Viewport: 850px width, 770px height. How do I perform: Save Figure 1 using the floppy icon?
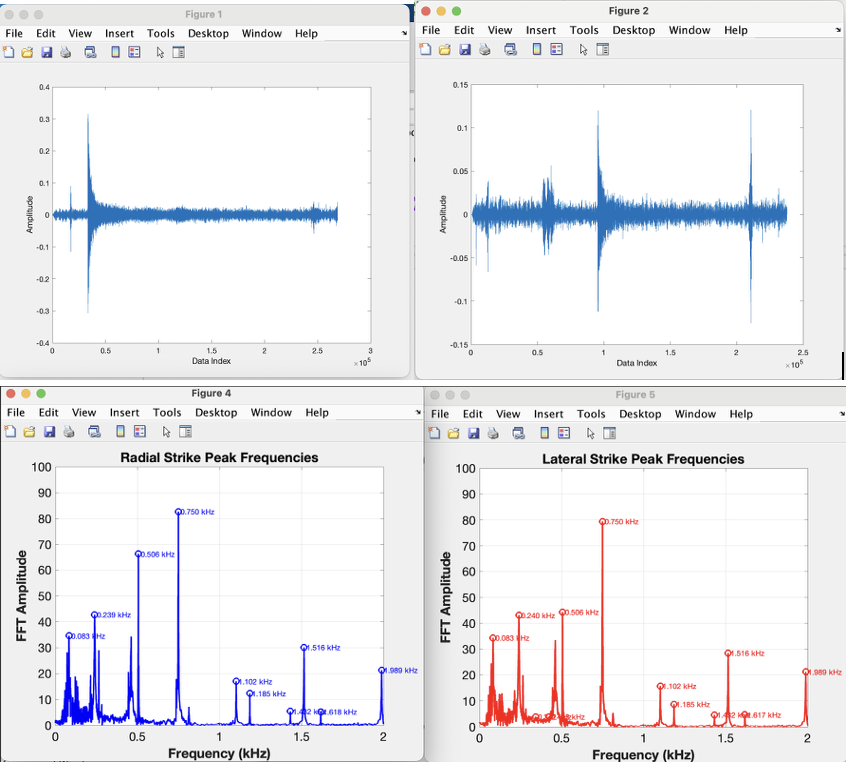(x=47, y=52)
